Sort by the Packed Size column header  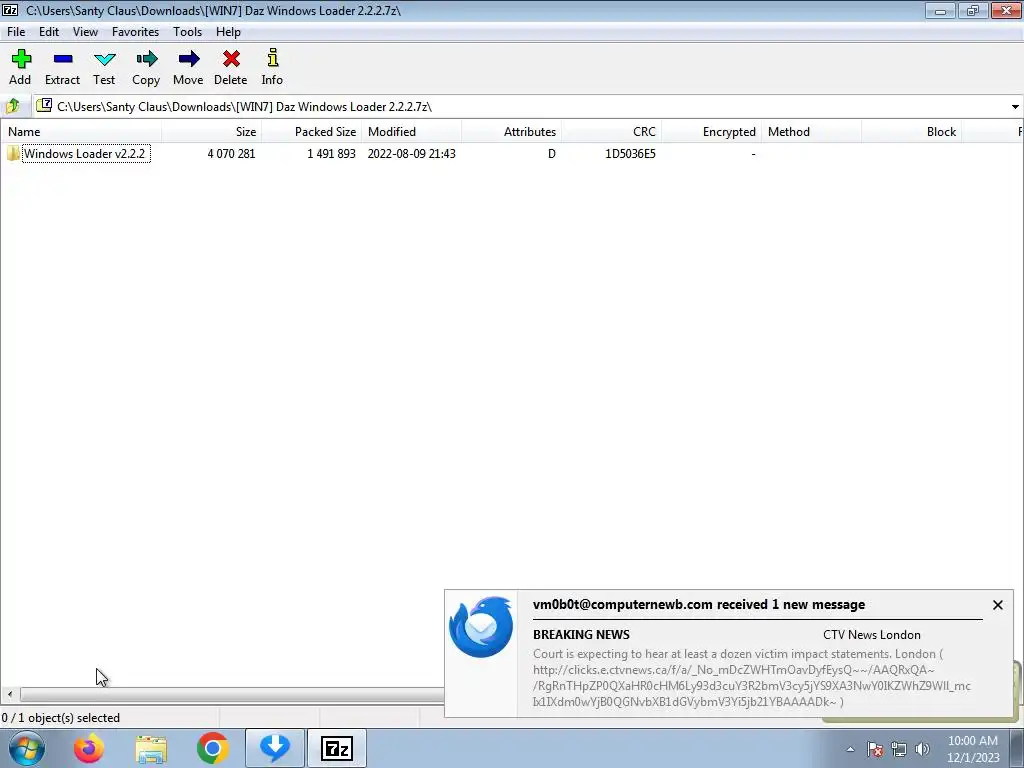point(312,131)
